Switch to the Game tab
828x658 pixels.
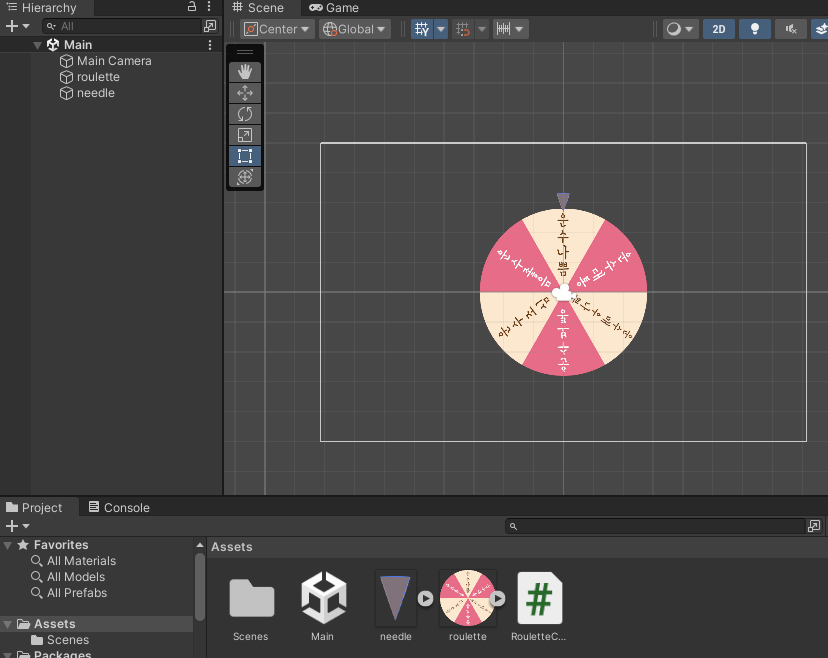tap(334, 7)
